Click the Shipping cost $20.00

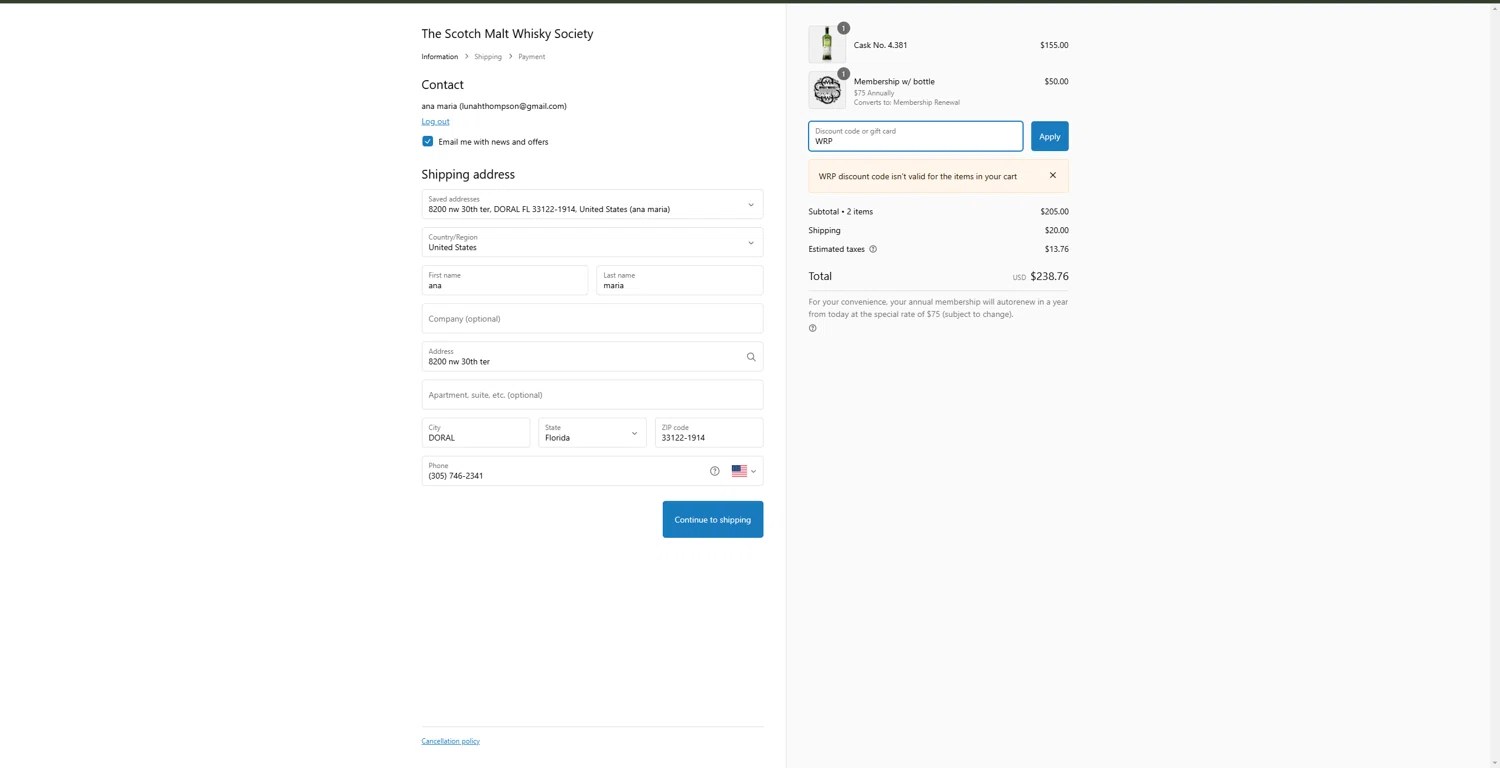pos(1056,231)
